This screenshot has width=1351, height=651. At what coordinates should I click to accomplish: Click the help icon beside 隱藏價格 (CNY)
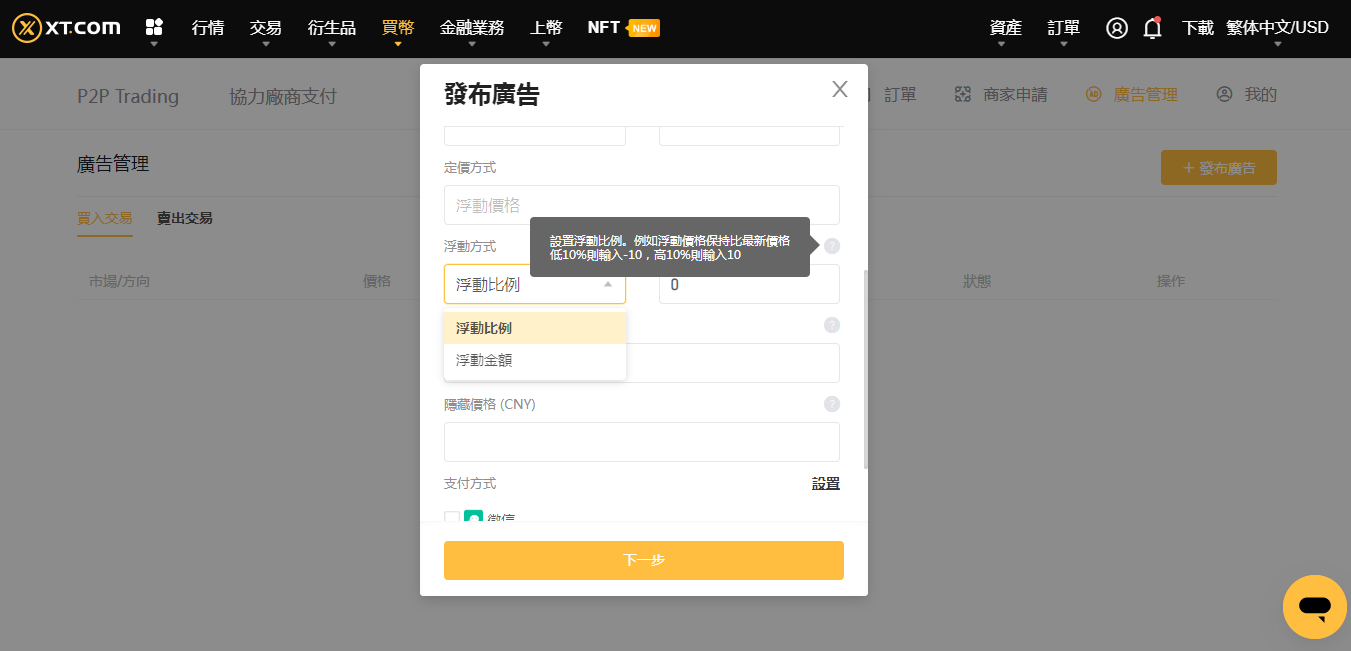point(832,404)
